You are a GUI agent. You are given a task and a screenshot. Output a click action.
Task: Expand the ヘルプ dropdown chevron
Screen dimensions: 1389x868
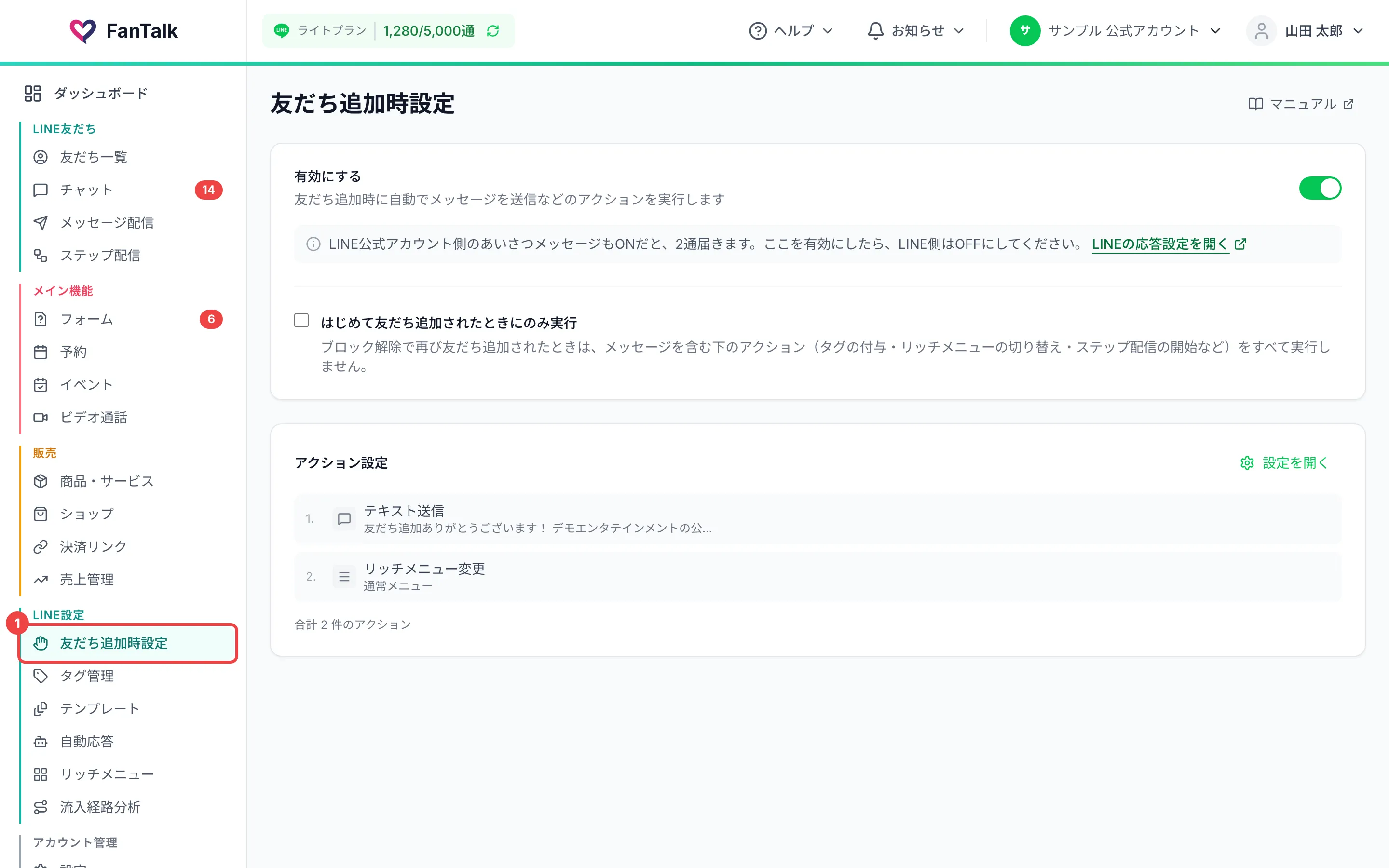pyautogui.click(x=828, y=30)
